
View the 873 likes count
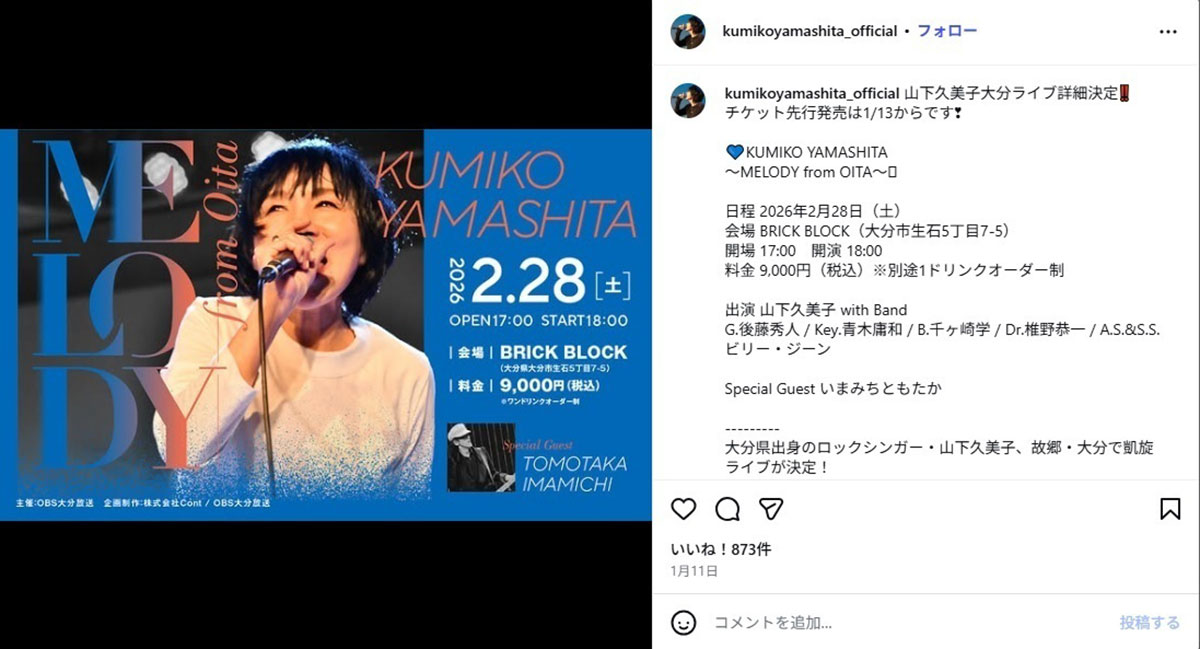point(720,549)
